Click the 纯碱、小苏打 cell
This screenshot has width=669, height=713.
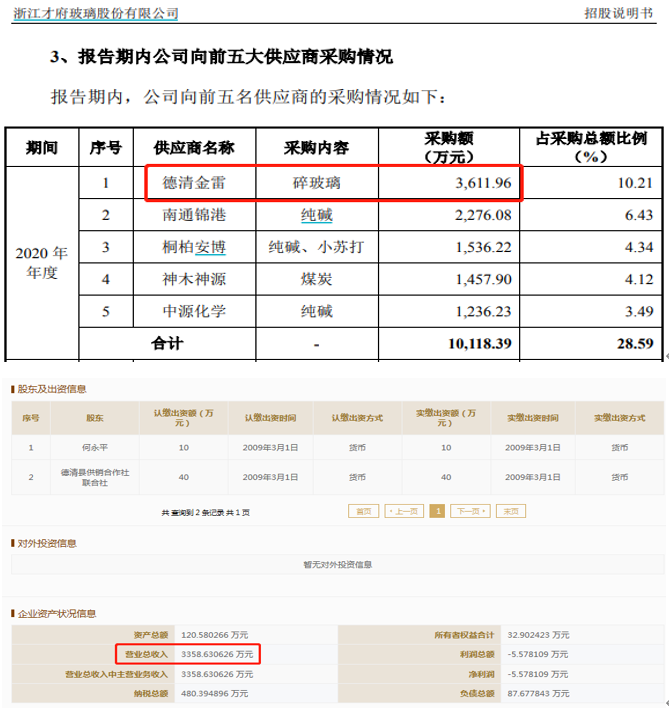[x=317, y=247]
